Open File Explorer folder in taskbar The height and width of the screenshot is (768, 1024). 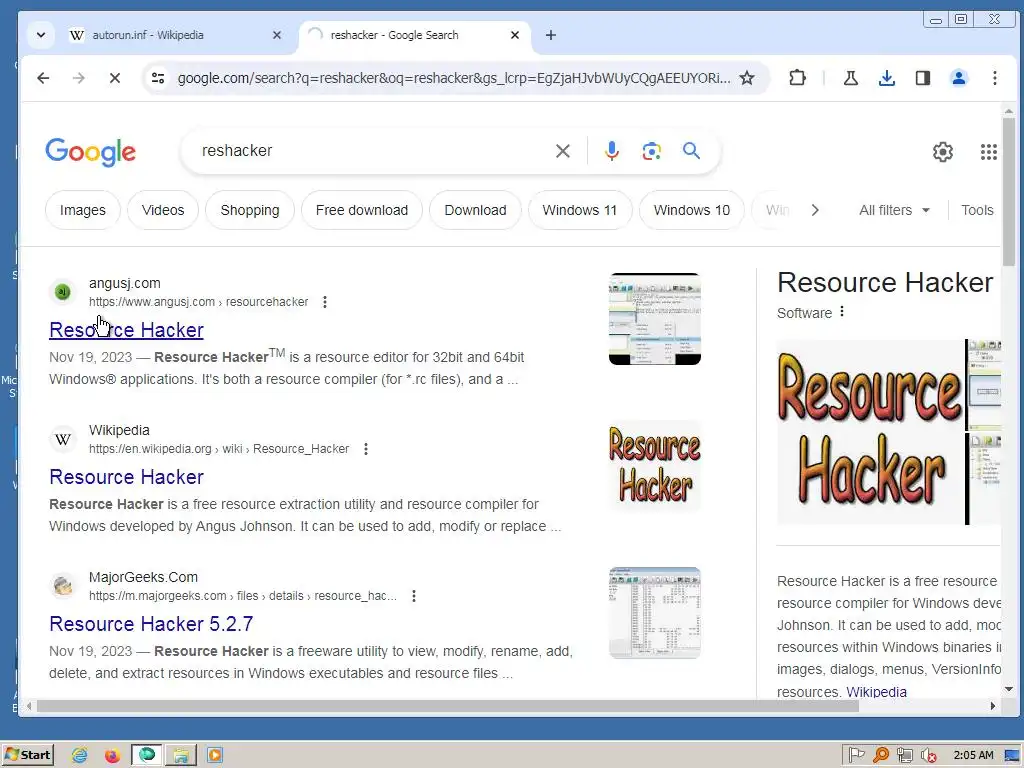point(181,756)
